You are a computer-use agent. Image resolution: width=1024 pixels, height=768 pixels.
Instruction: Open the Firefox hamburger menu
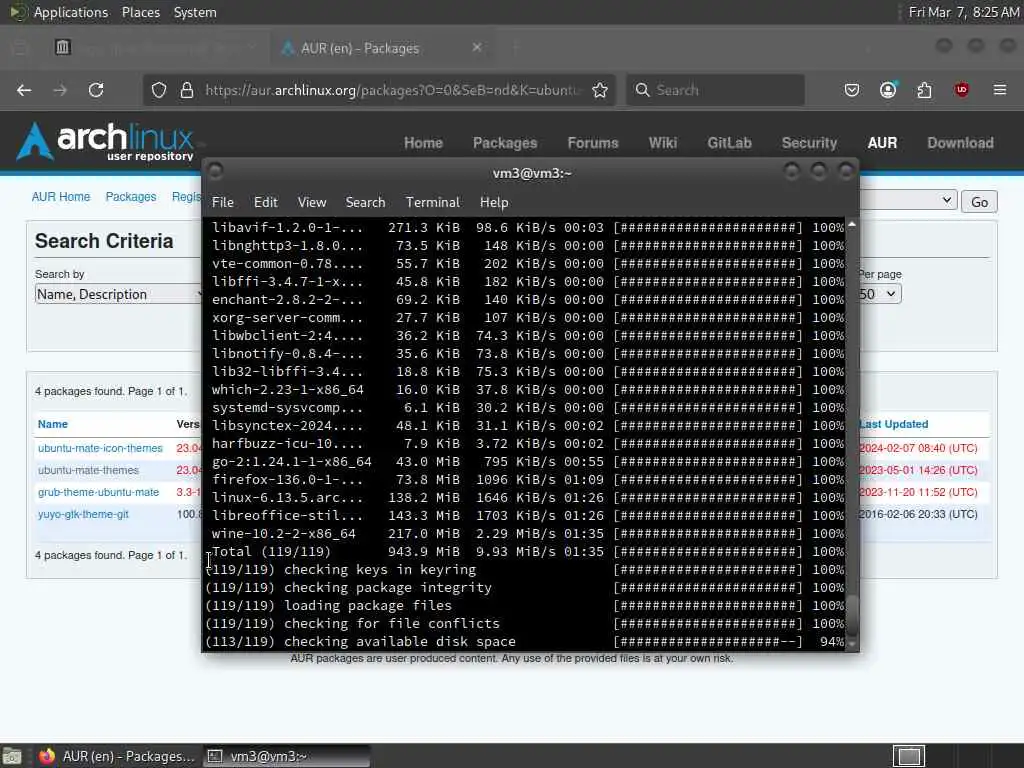click(x=1000, y=90)
